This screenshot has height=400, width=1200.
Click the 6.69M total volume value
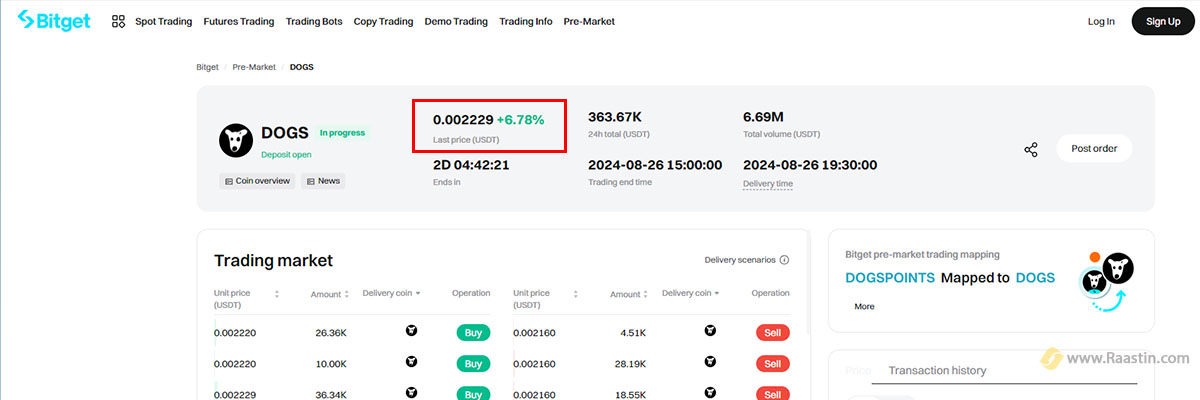(763, 117)
